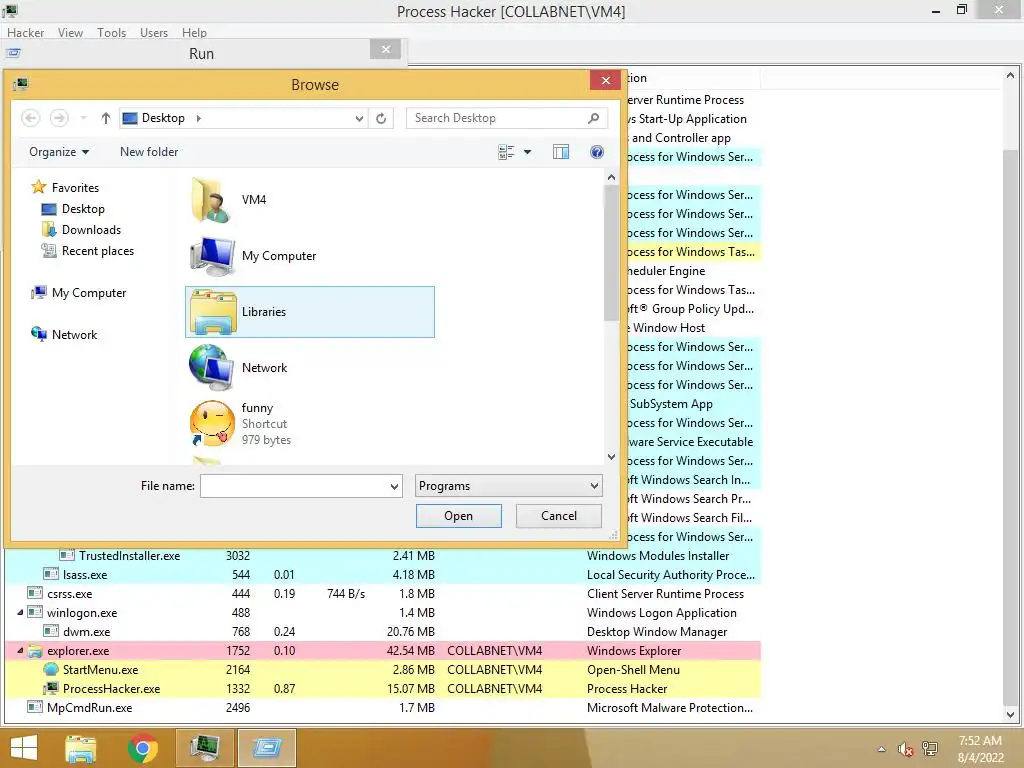1024x768 pixels.
Task: Go forward in Browse dialog navigation
Action: tap(59, 118)
